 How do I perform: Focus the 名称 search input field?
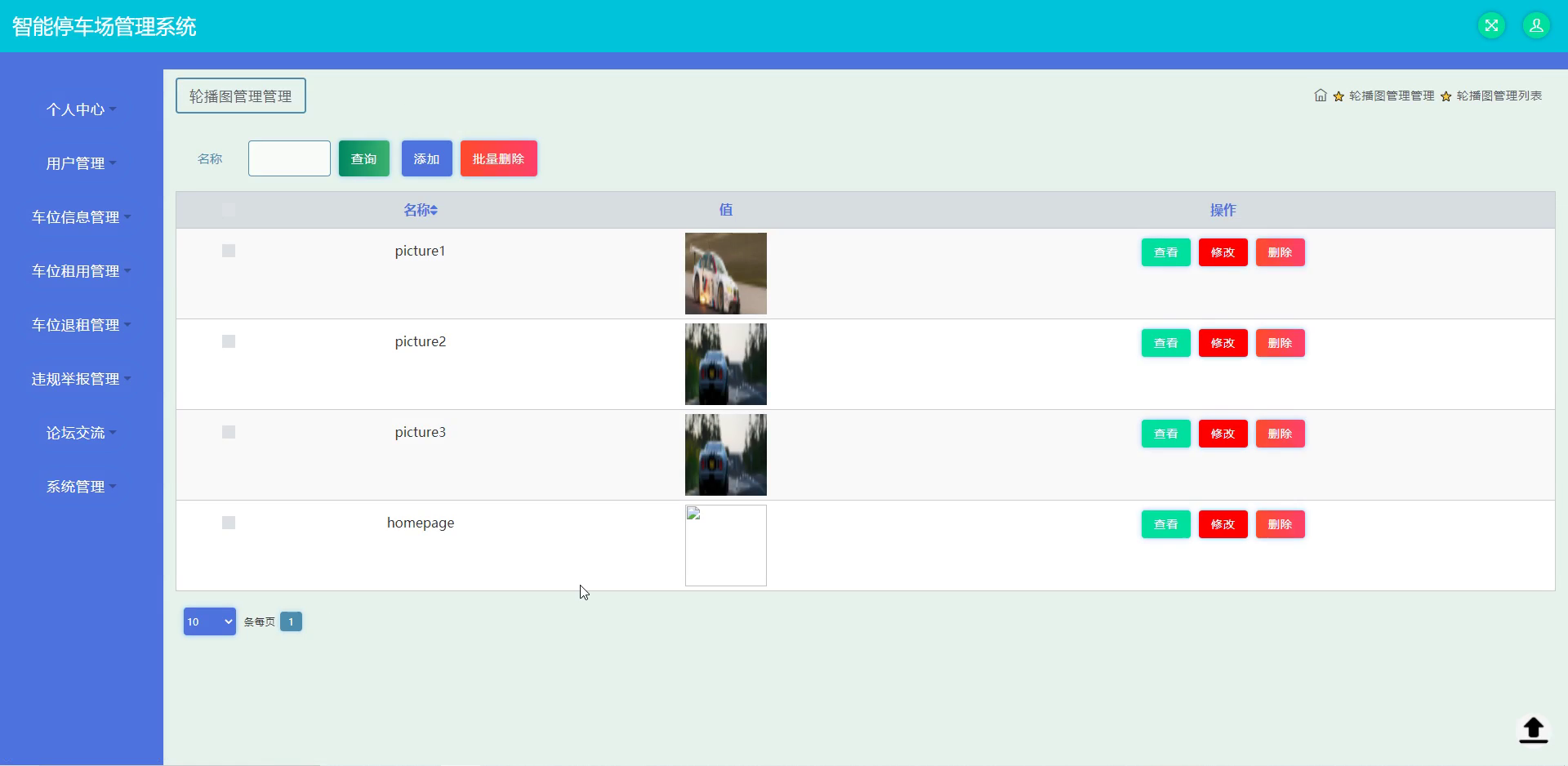point(289,158)
